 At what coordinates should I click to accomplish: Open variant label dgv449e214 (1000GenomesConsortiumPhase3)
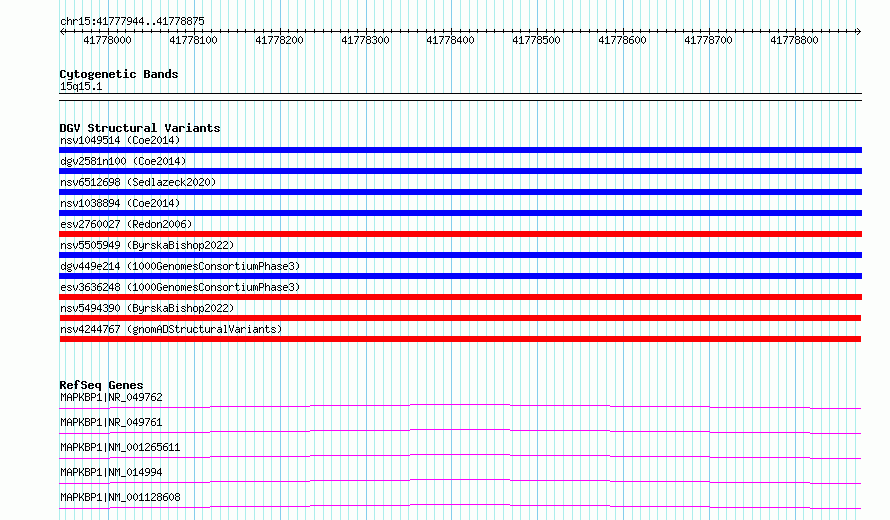tap(180, 266)
